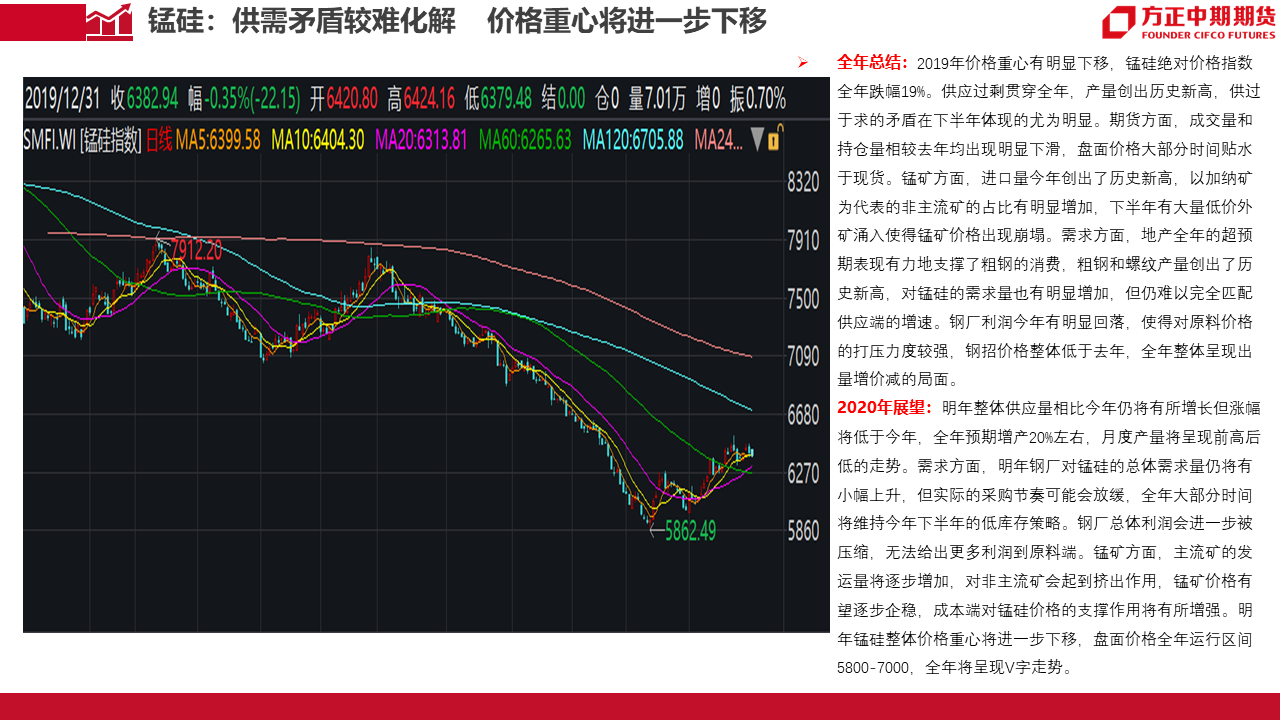The width and height of the screenshot is (1280, 720).
Task: Click the high price 高6424.16
Action: click(x=421, y=99)
